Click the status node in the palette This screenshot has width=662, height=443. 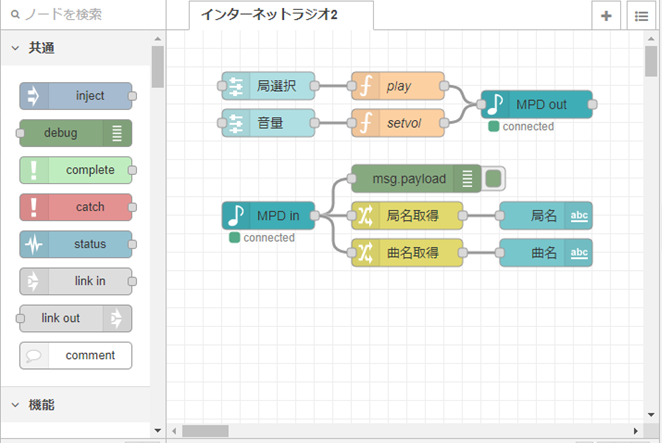click(x=76, y=244)
